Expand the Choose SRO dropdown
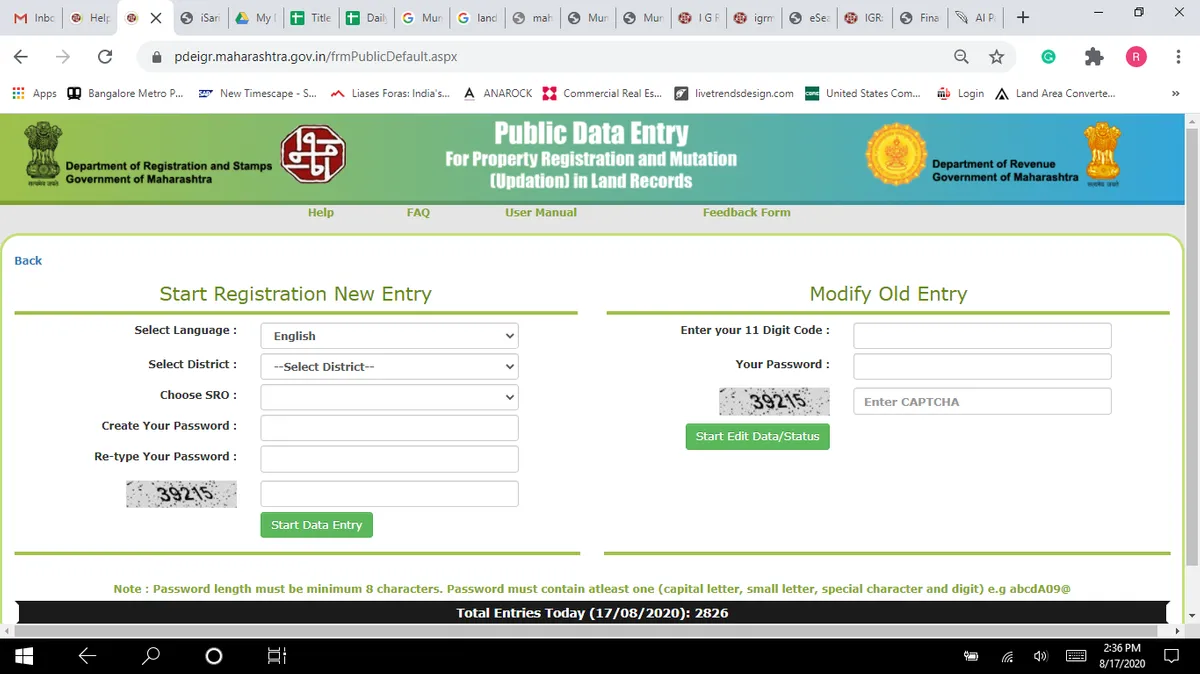This screenshot has width=1200, height=674. click(x=389, y=397)
